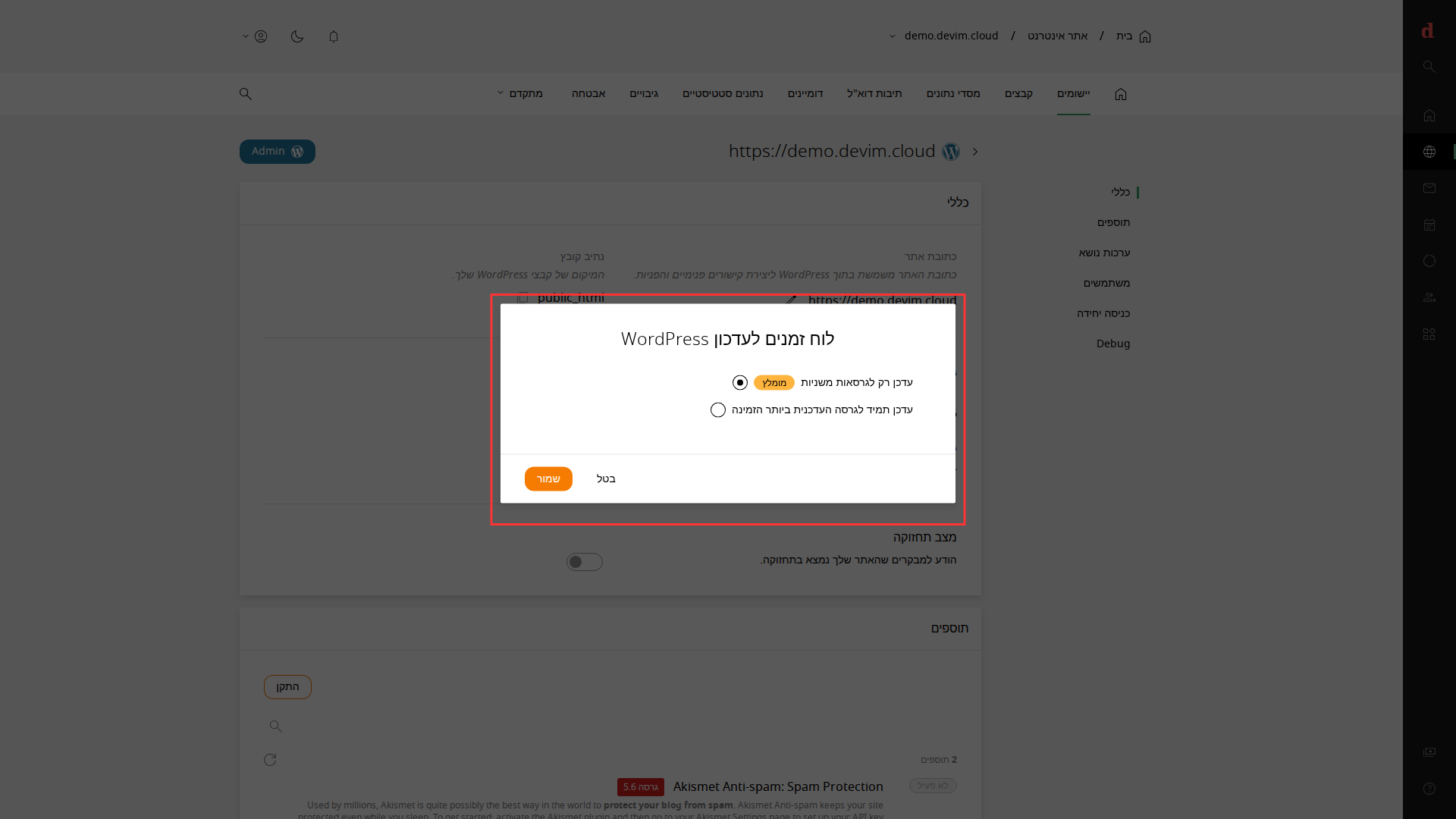
Task: Go to the דומיינים tab
Action: click(x=805, y=94)
